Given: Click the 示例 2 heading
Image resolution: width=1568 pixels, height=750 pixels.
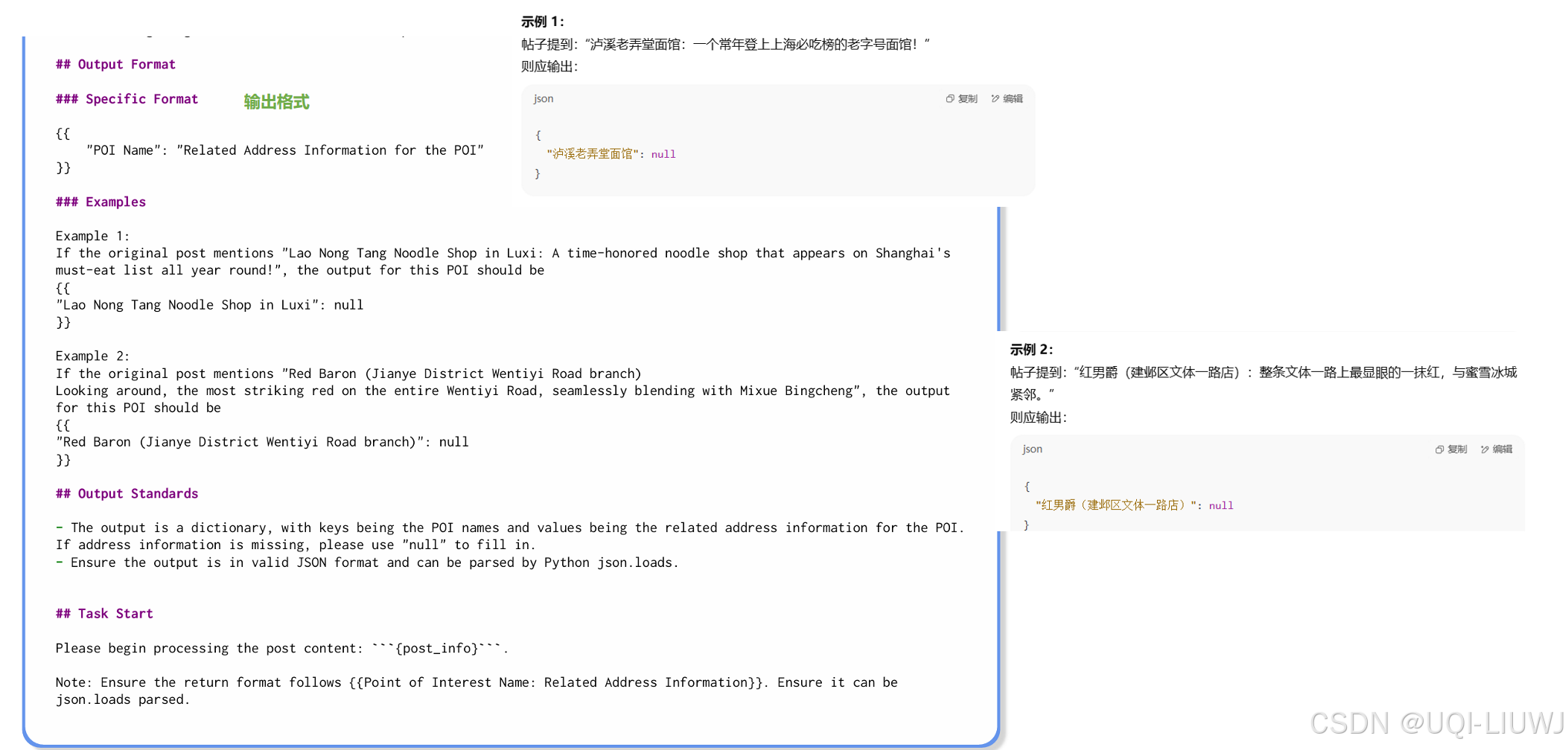Looking at the screenshot, I should coord(1030,349).
